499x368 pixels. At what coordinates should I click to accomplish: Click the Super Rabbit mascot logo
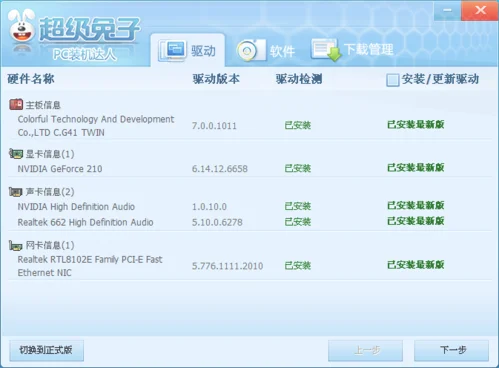click(x=22, y=26)
